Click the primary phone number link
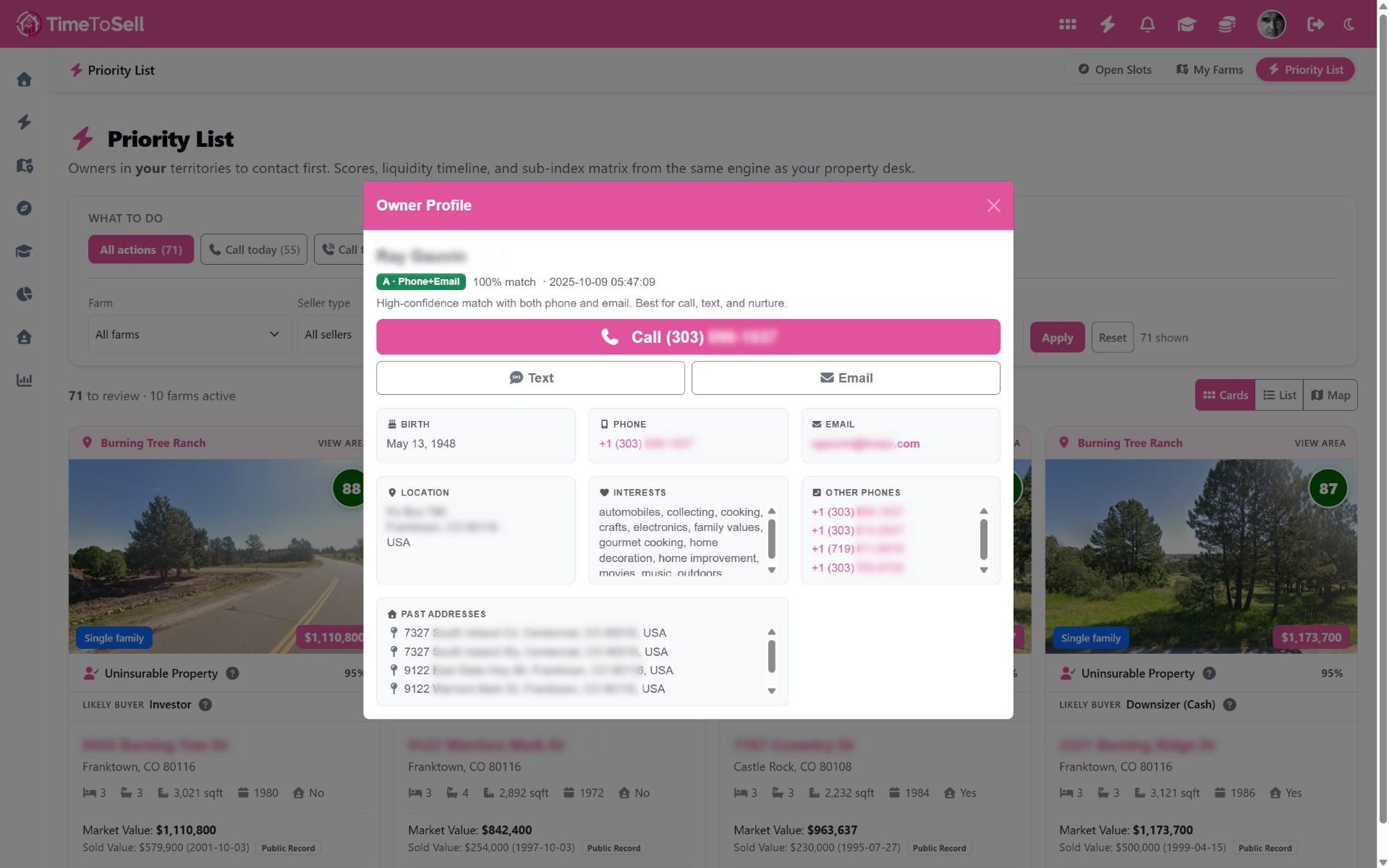Screen dimensions: 1389x868 pyautogui.click(x=646, y=443)
